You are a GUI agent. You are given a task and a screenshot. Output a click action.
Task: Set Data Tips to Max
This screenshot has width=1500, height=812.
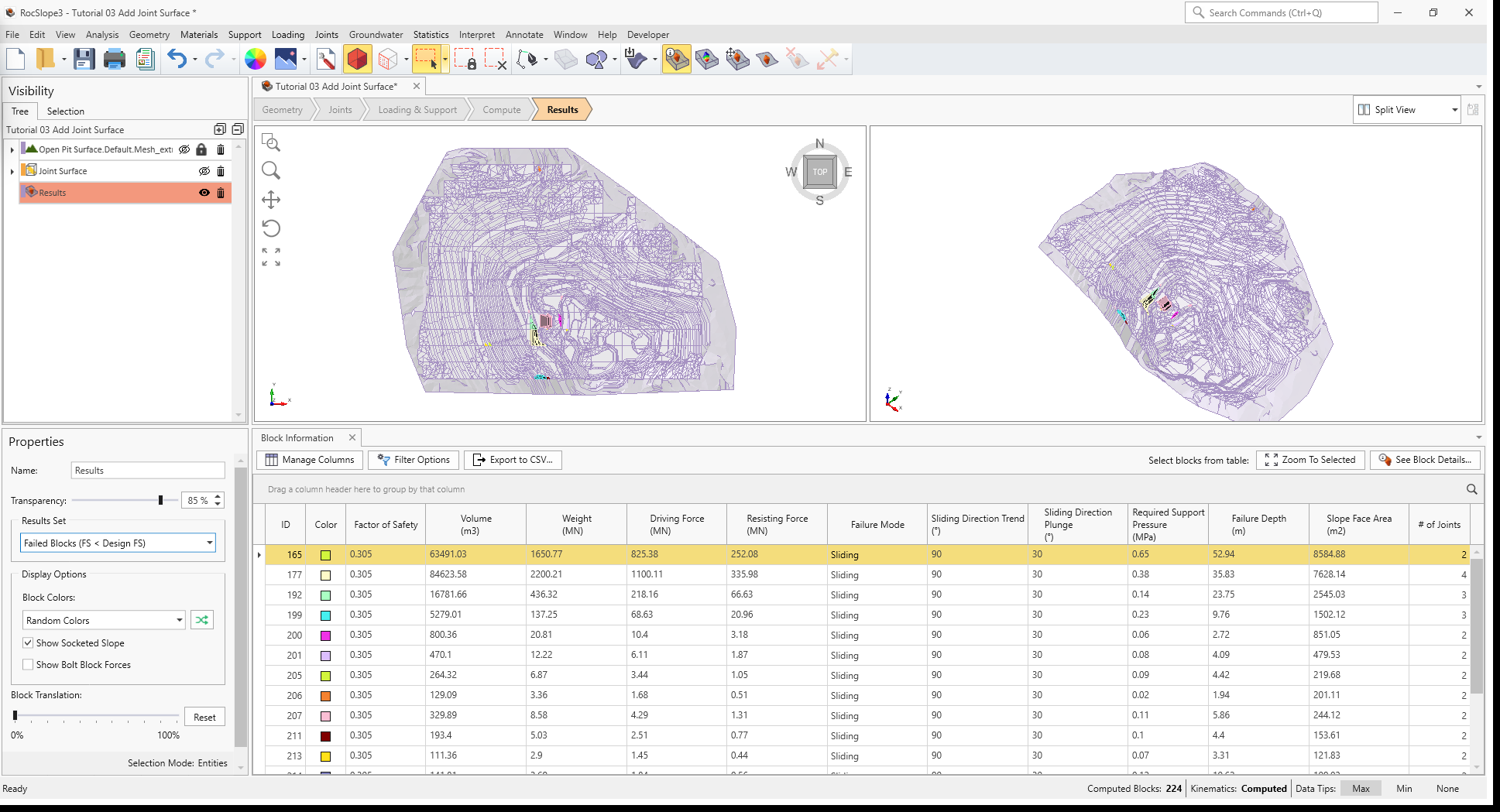tap(1361, 789)
